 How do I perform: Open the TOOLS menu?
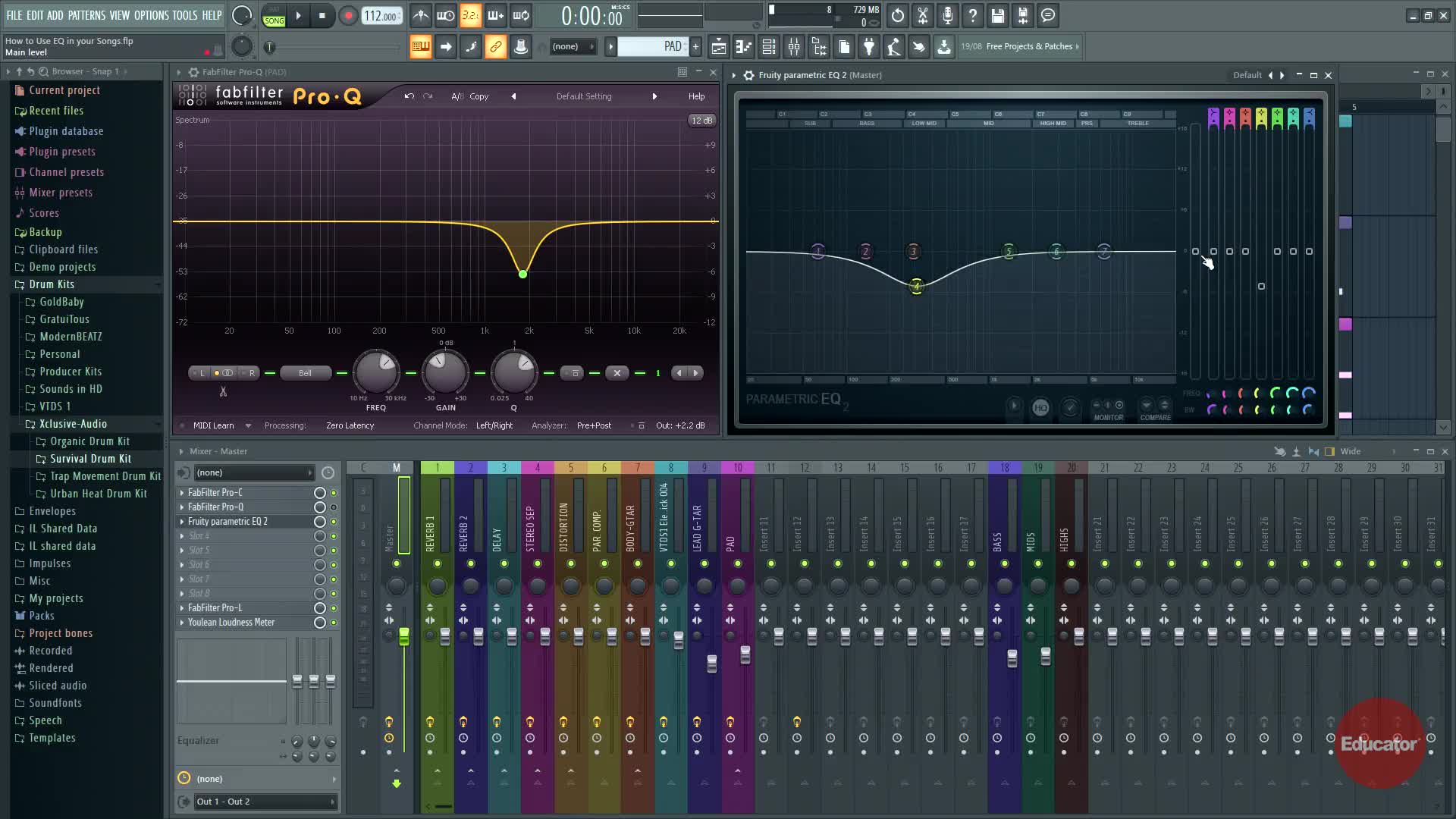pyautogui.click(x=184, y=15)
